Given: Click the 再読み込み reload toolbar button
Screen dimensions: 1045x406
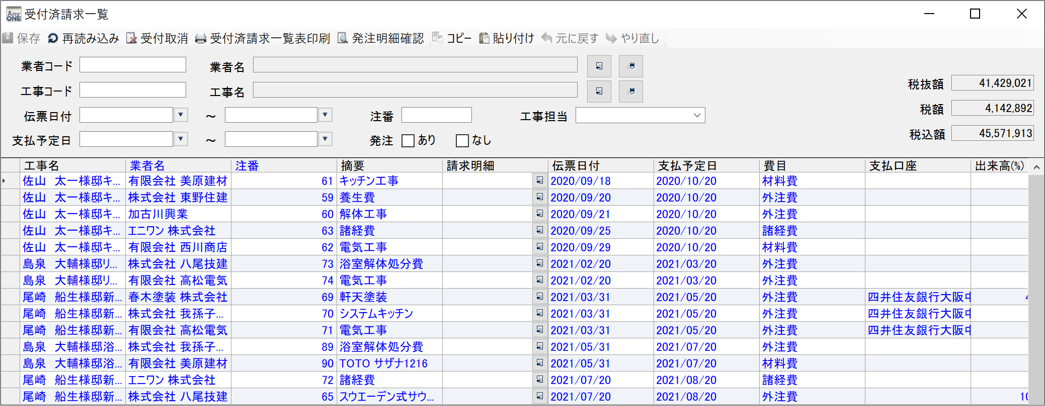Looking at the screenshot, I should tap(83, 39).
